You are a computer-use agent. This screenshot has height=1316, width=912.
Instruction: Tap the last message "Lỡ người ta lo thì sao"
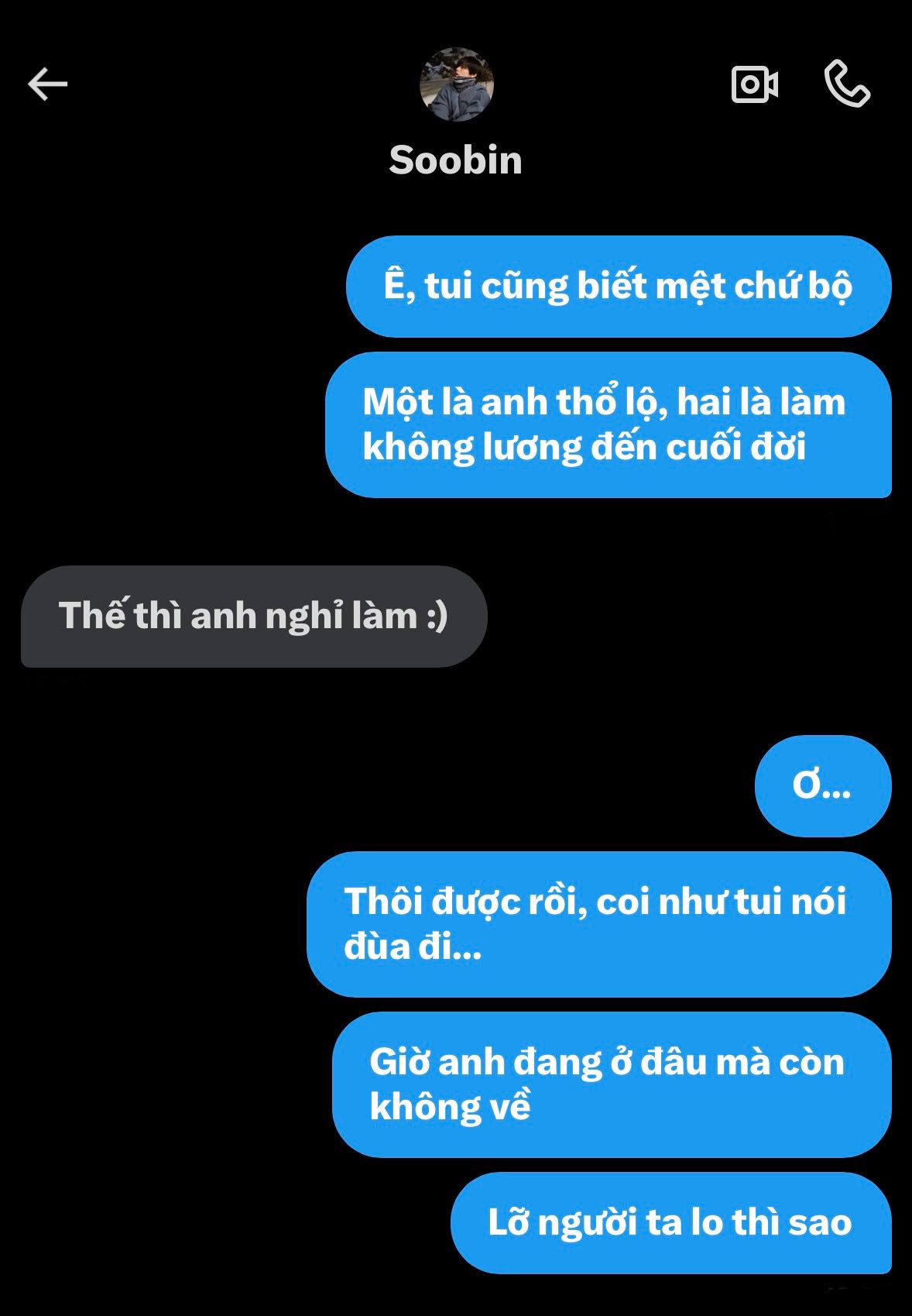click(x=671, y=1223)
